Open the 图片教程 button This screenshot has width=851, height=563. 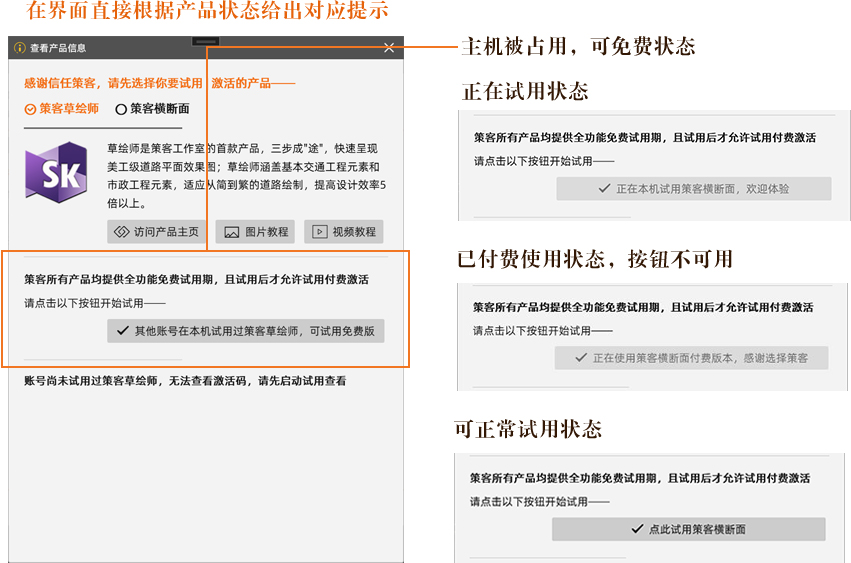tap(255, 232)
